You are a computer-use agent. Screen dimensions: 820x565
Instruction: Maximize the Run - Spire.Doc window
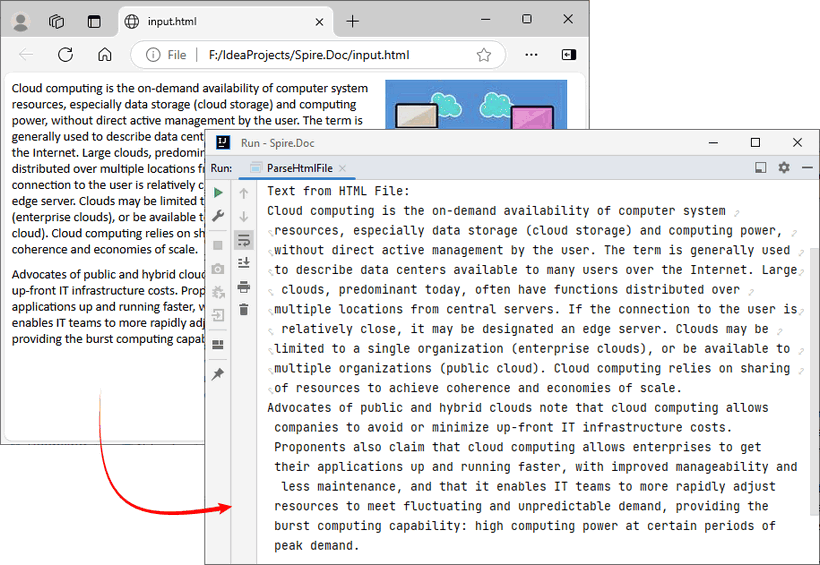755,142
